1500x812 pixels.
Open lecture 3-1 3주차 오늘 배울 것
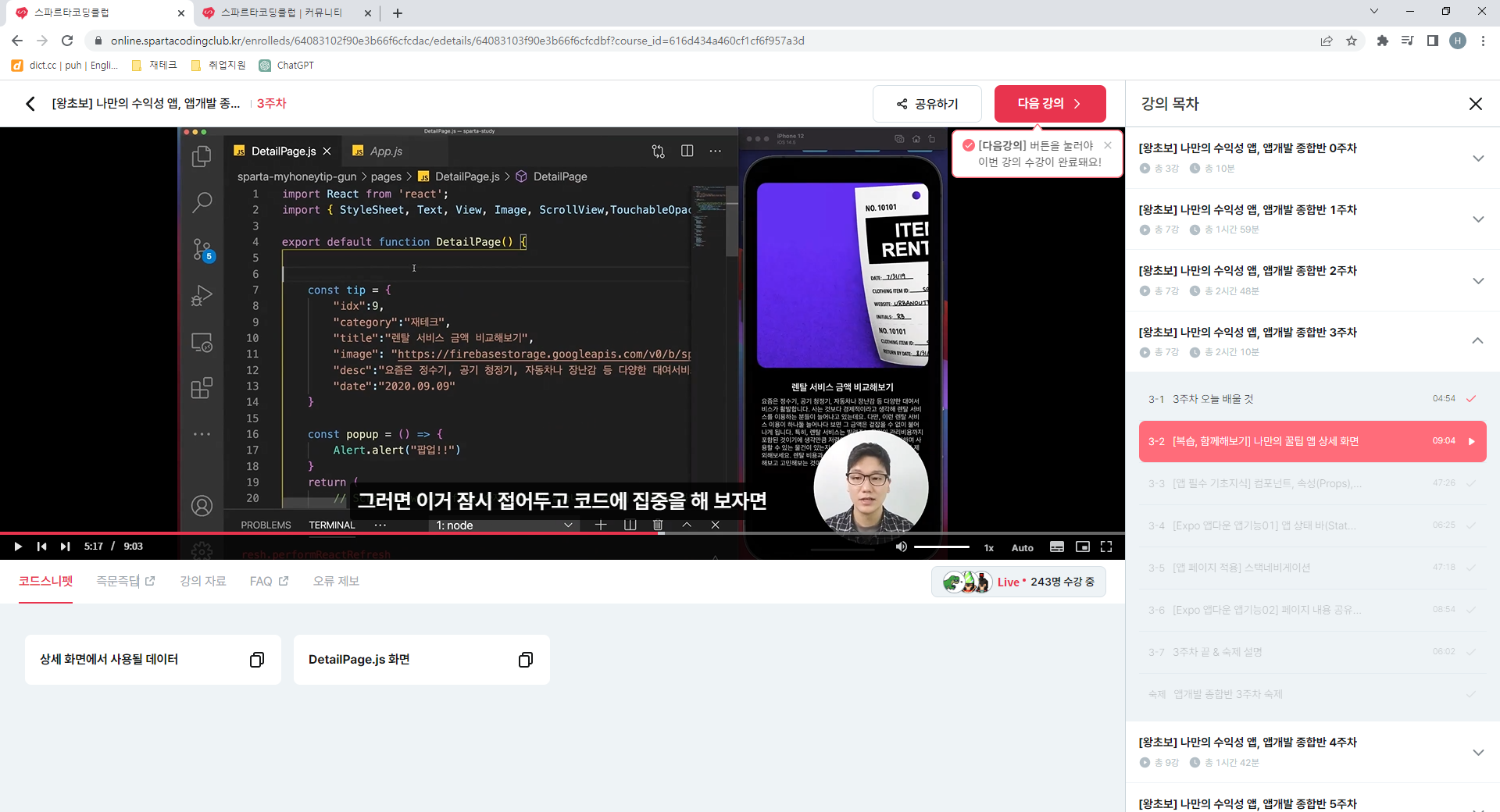tap(1312, 399)
